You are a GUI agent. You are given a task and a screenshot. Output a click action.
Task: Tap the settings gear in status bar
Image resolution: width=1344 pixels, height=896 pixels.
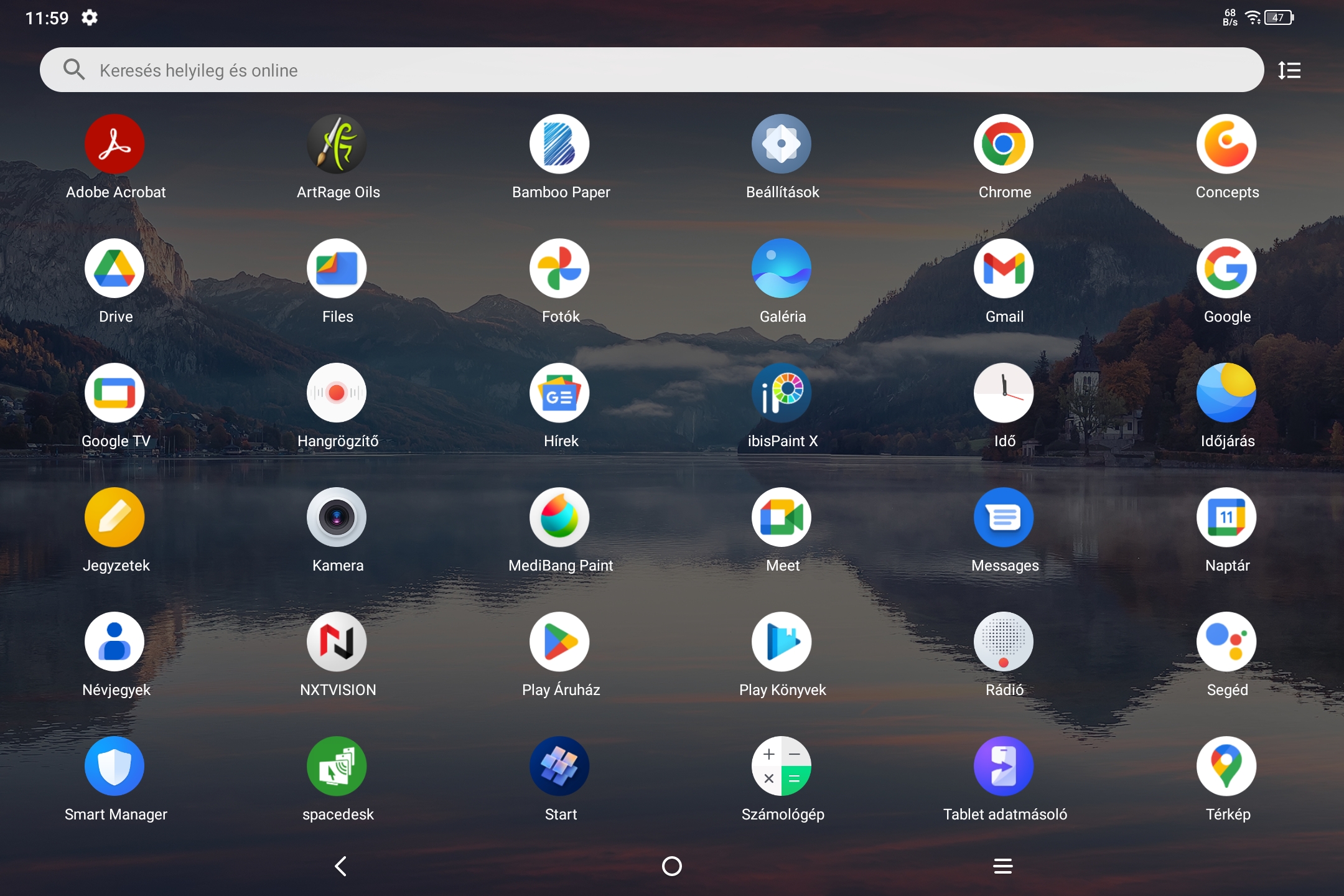90,17
